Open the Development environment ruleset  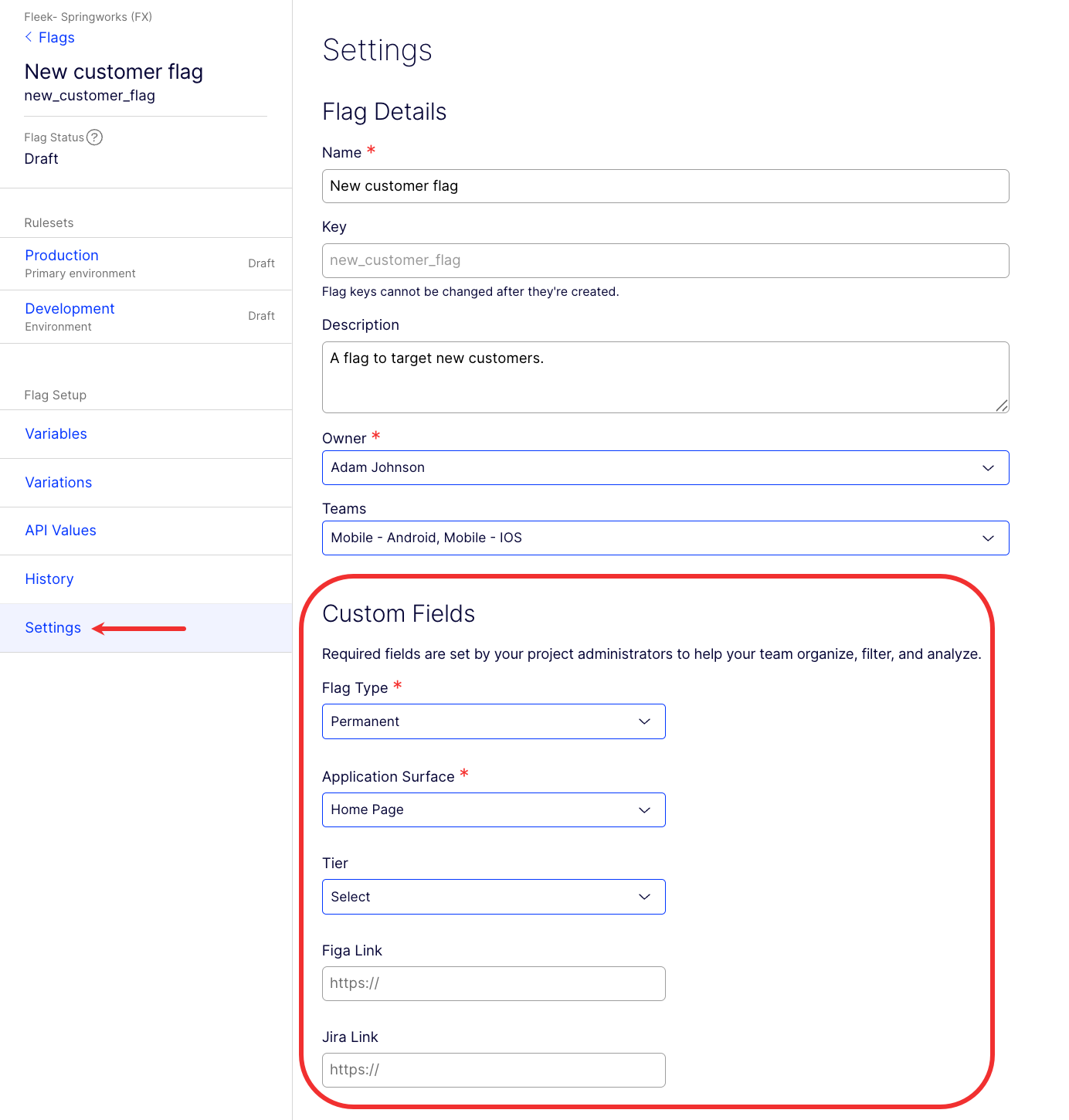tap(70, 309)
